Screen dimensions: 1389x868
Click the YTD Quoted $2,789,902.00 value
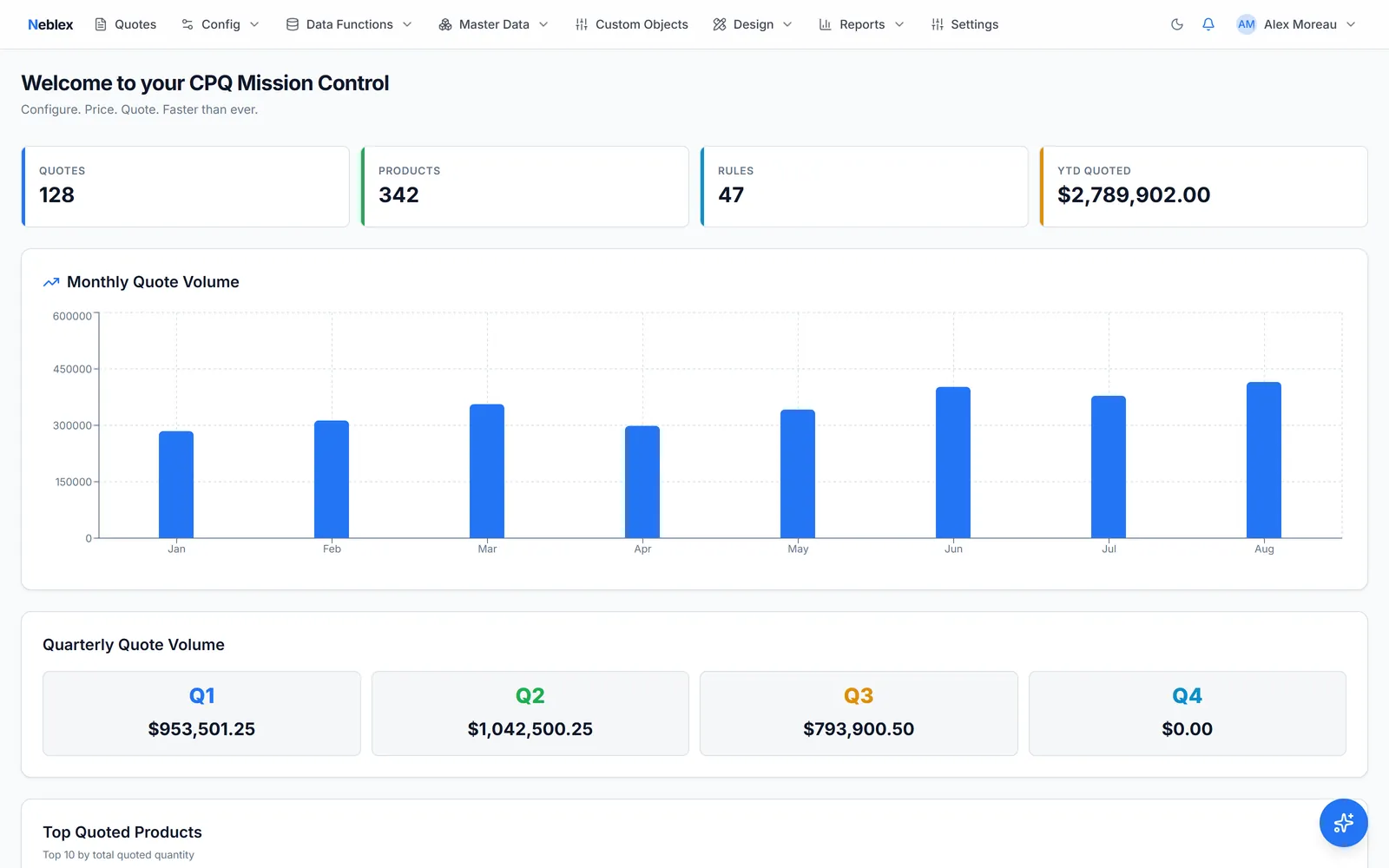[x=1134, y=195]
